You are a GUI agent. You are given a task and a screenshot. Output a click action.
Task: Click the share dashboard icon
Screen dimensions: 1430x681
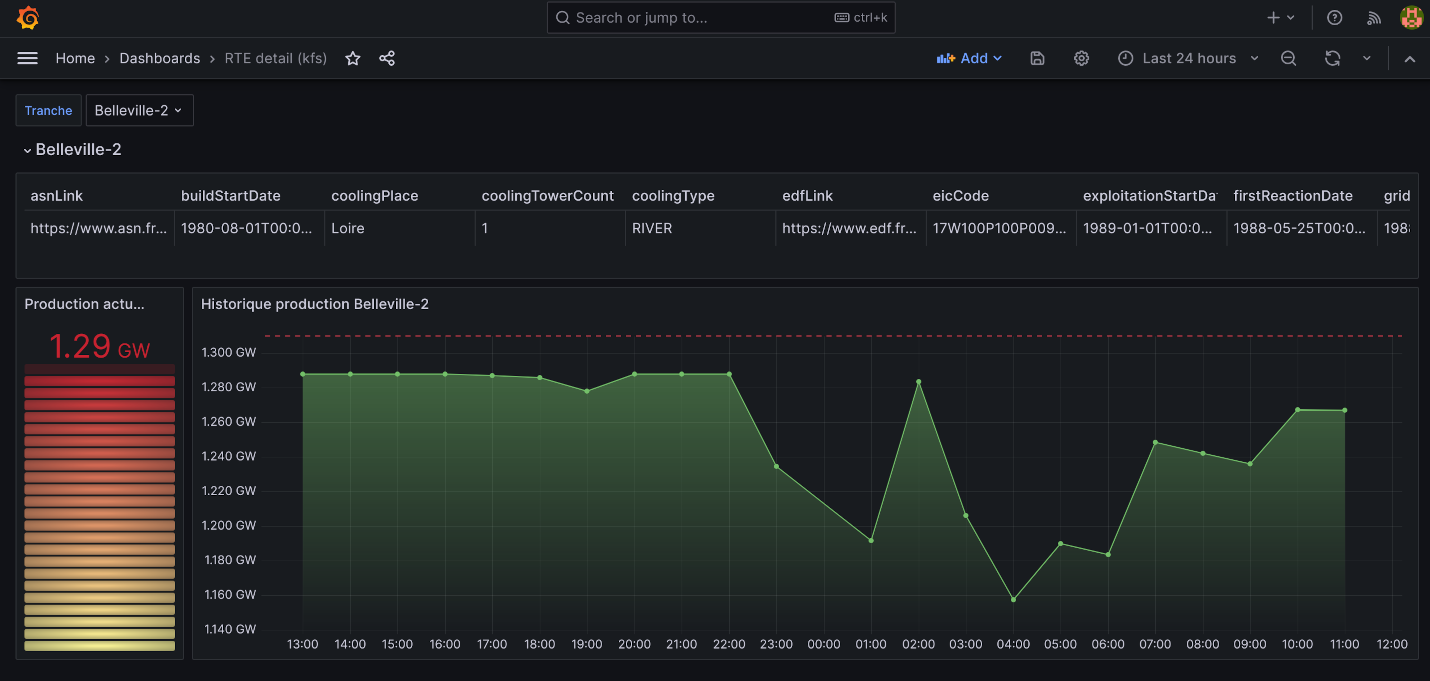tap(387, 59)
